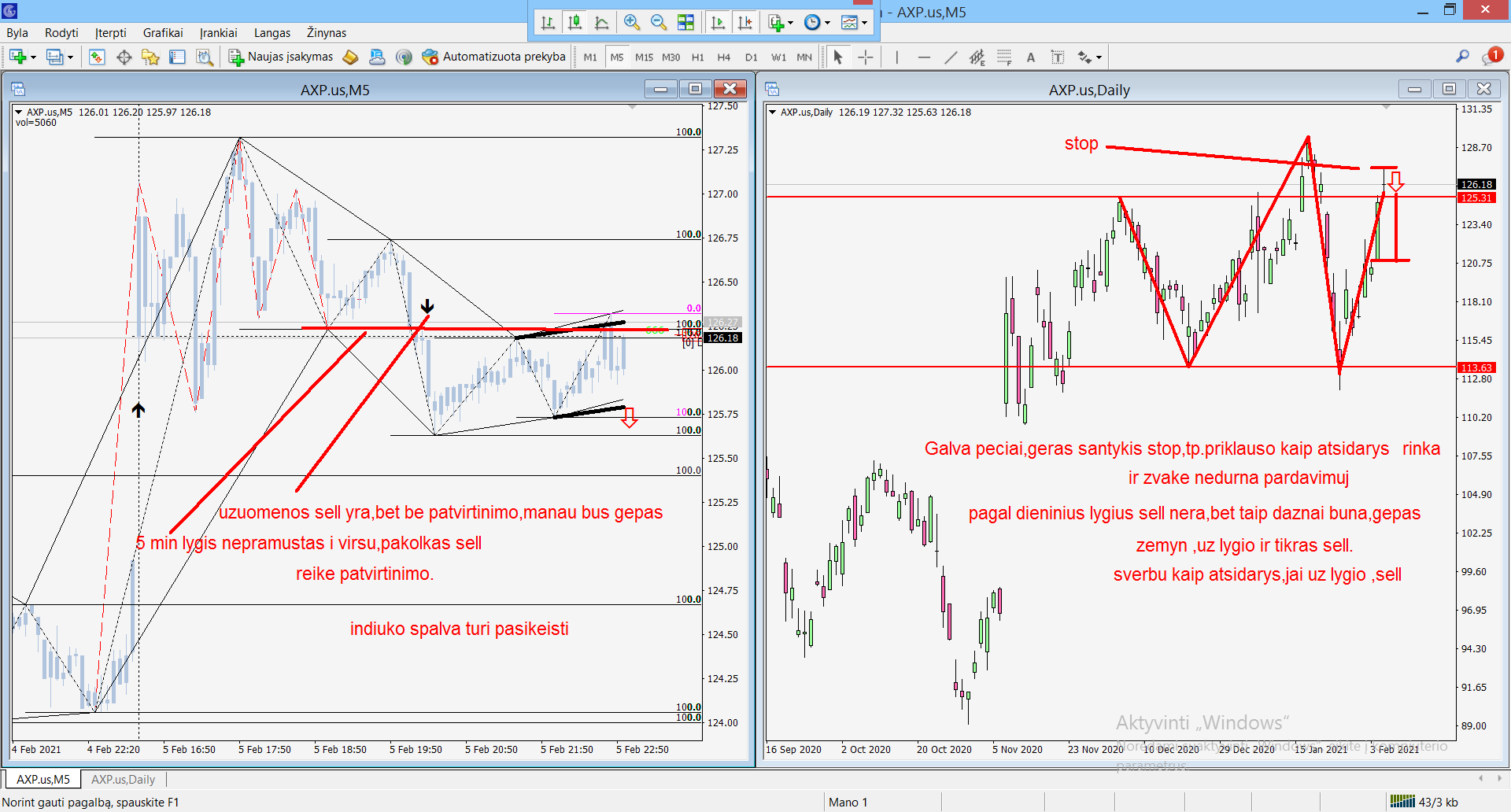This screenshot has height=812, width=1511.
Task: Click the Naujas įsakymas button
Action: click(281, 57)
